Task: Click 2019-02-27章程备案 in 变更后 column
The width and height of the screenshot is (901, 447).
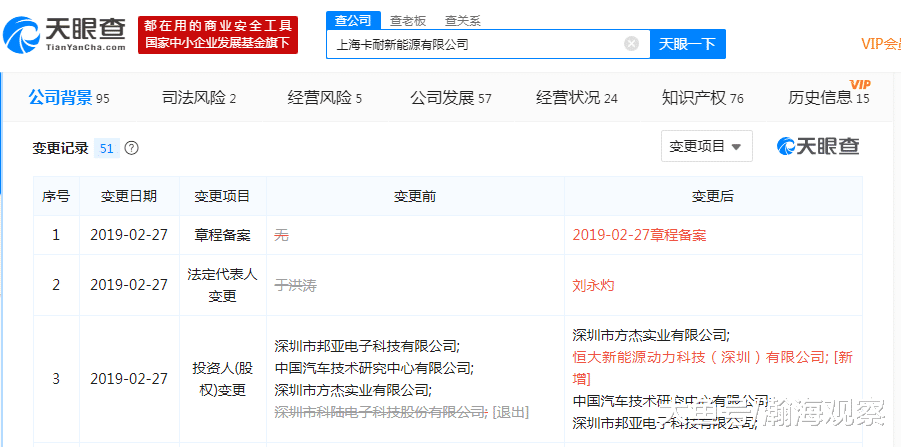Action: [640, 235]
